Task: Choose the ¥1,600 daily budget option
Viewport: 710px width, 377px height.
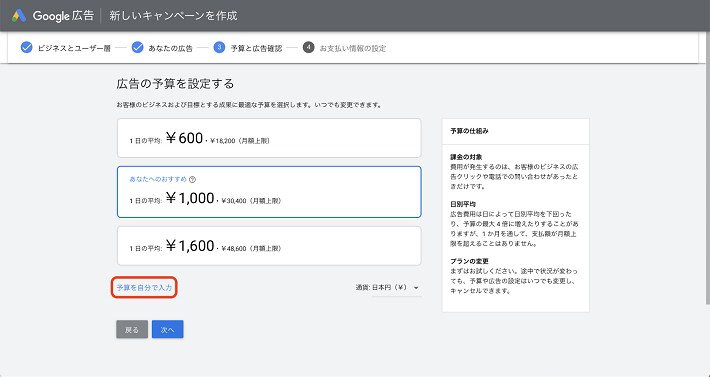Action: click(x=269, y=246)
